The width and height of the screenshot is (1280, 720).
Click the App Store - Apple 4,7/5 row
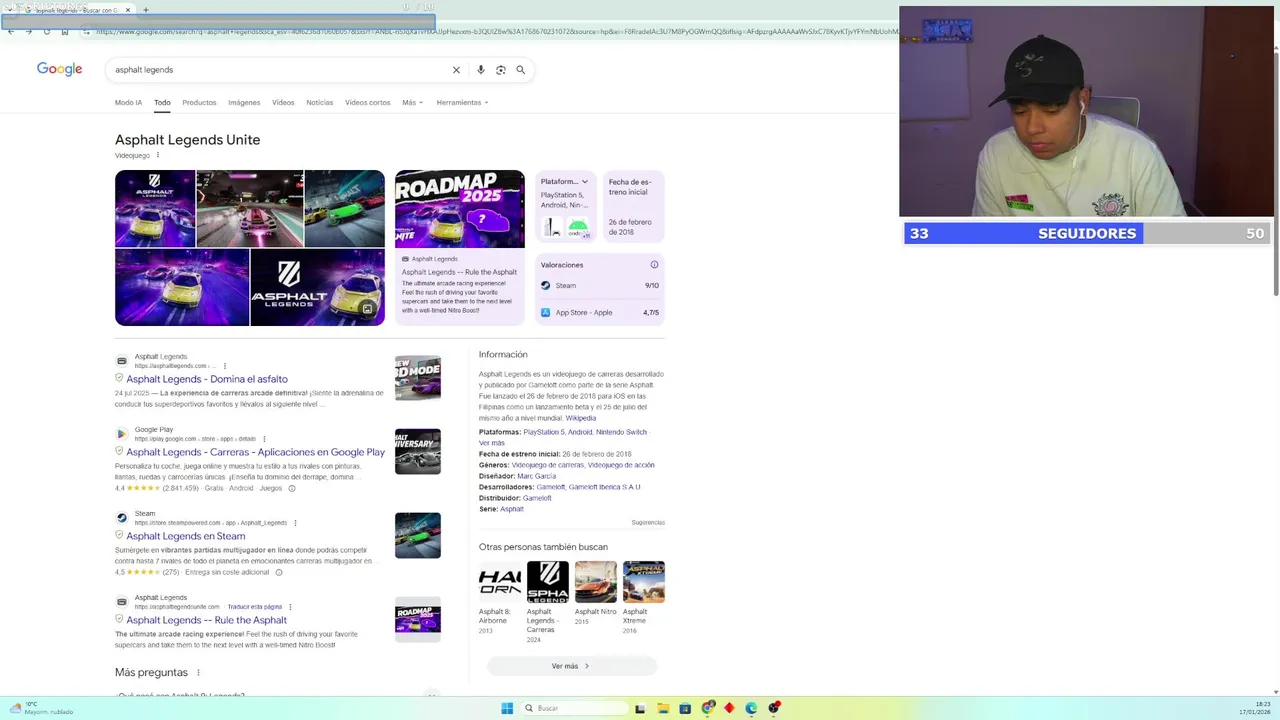600,312
